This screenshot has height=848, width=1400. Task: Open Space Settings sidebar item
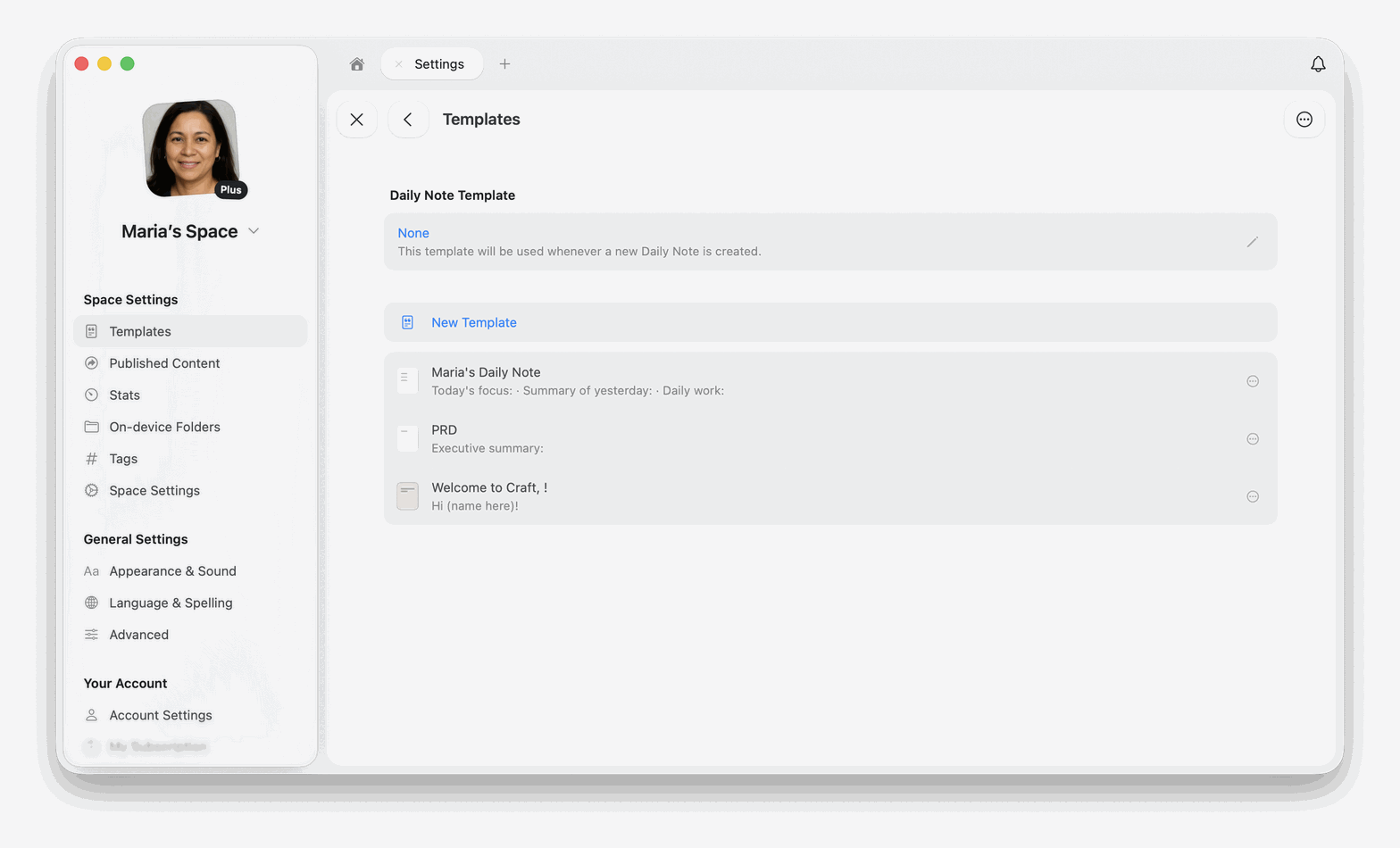[190, 491]
